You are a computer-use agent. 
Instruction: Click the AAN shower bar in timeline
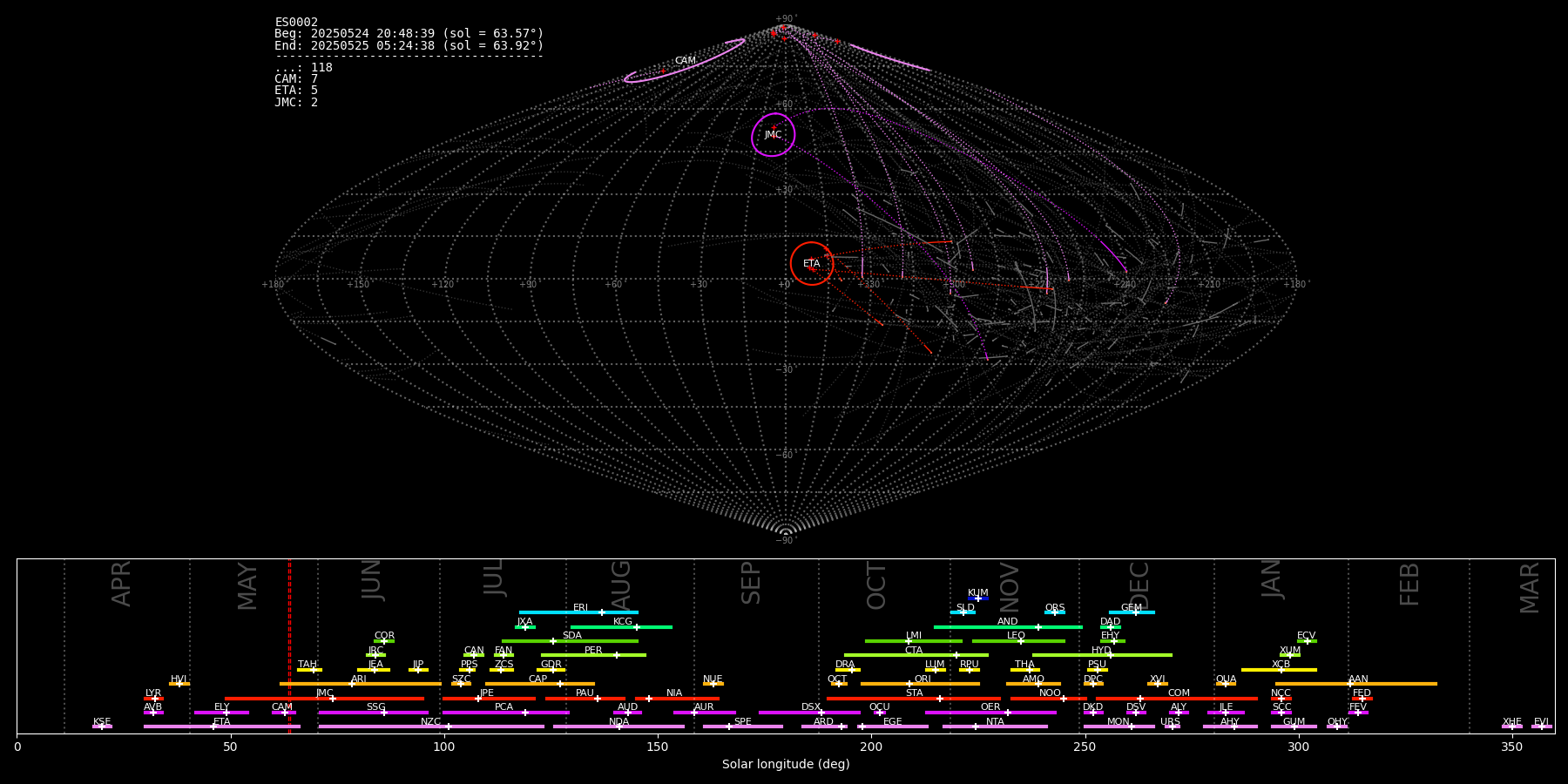pos(1356,684)
